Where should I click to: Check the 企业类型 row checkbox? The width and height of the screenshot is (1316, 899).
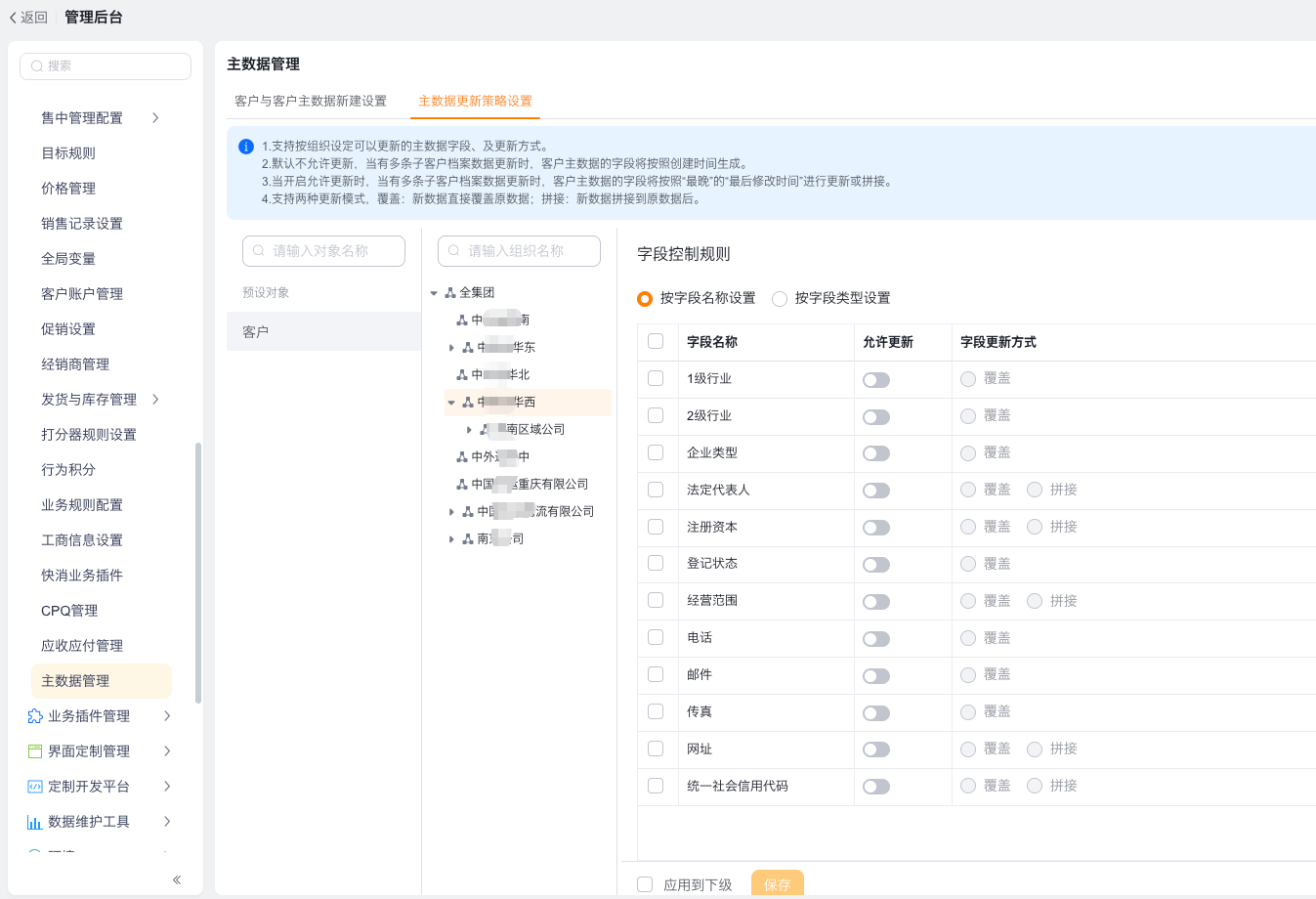656,452
